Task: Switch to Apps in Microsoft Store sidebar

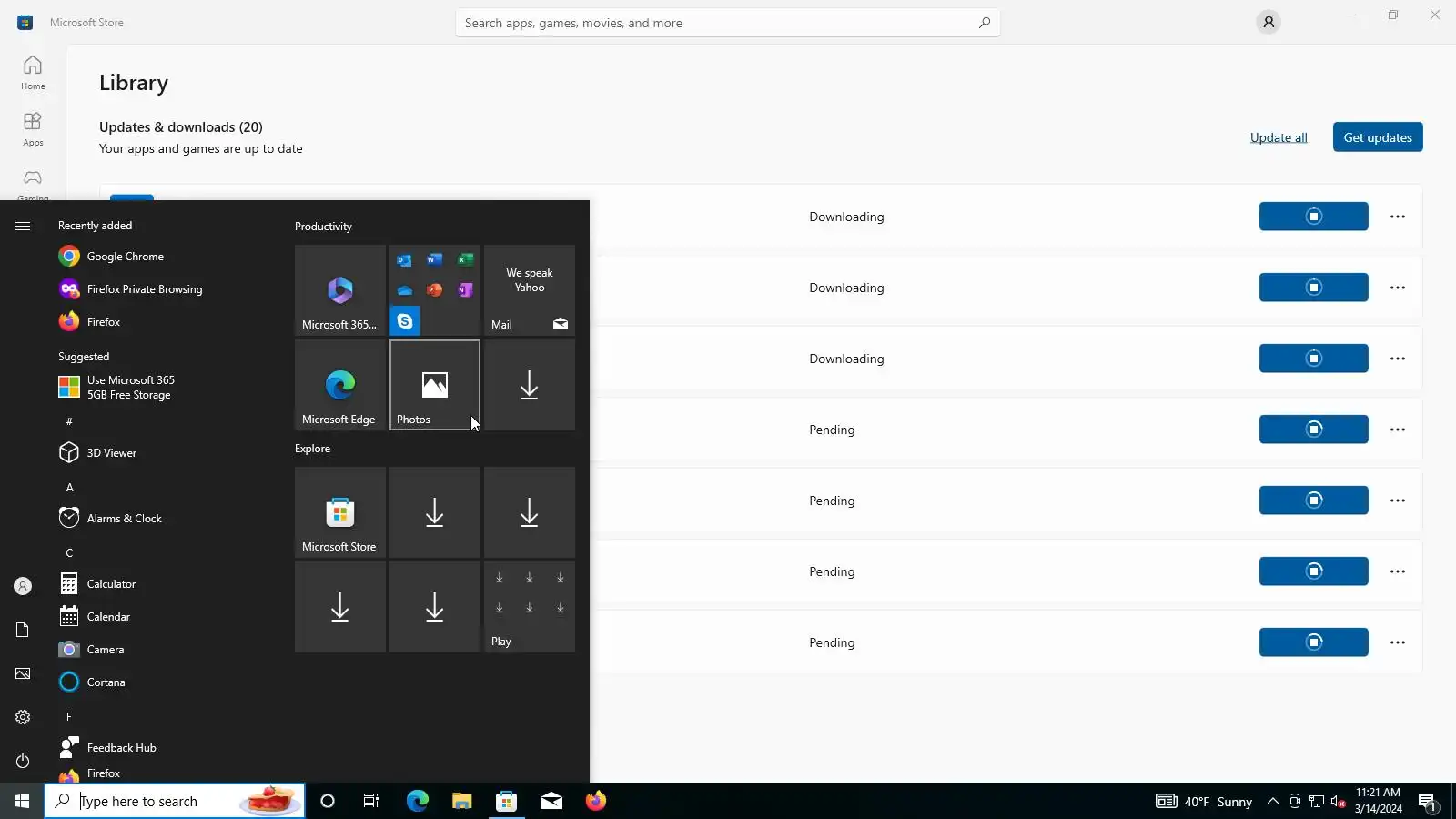Action: point(33,129)
